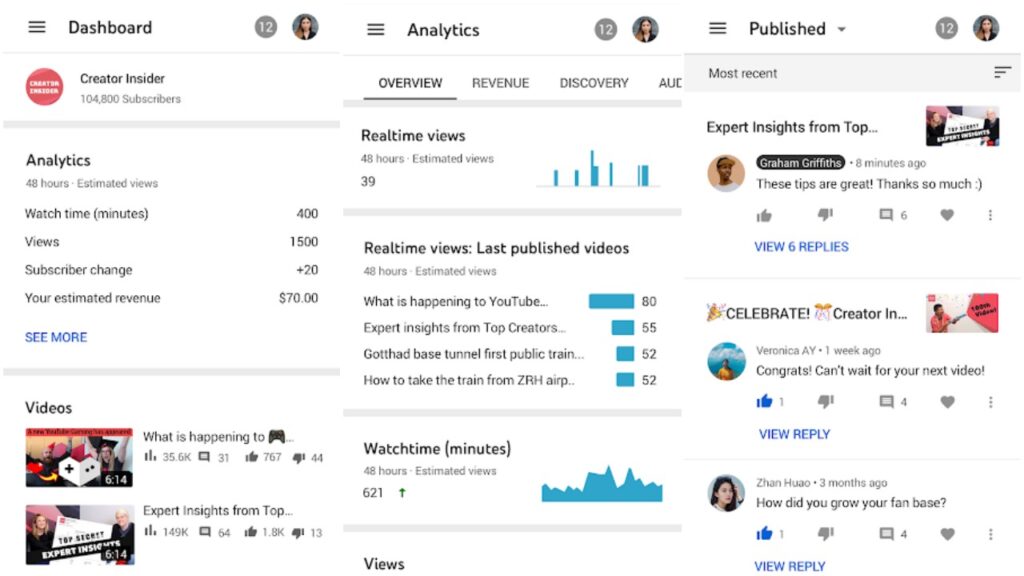Heart Veronica AY's comment

[947, 402]
